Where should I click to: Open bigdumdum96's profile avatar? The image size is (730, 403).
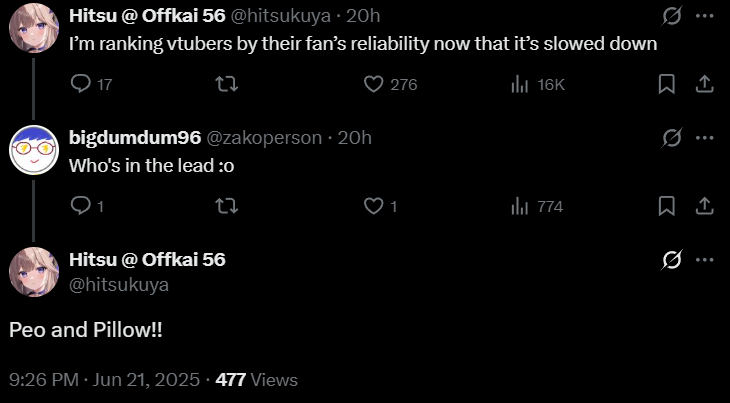click(33, 150)
